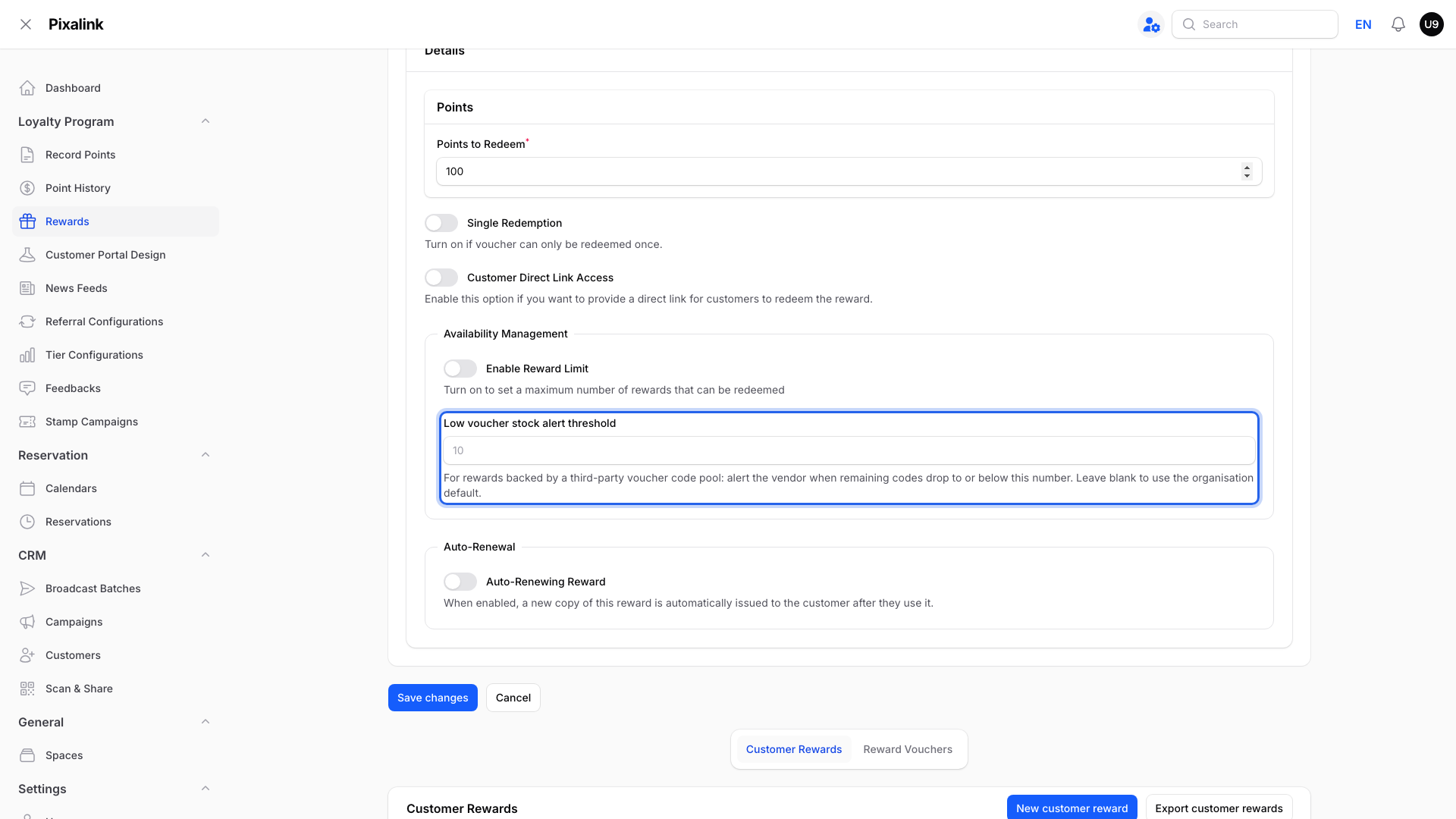The width and height of the screenshot is (1456, 819).
Task: Open the notifications bell
Action: [1398, 24]
